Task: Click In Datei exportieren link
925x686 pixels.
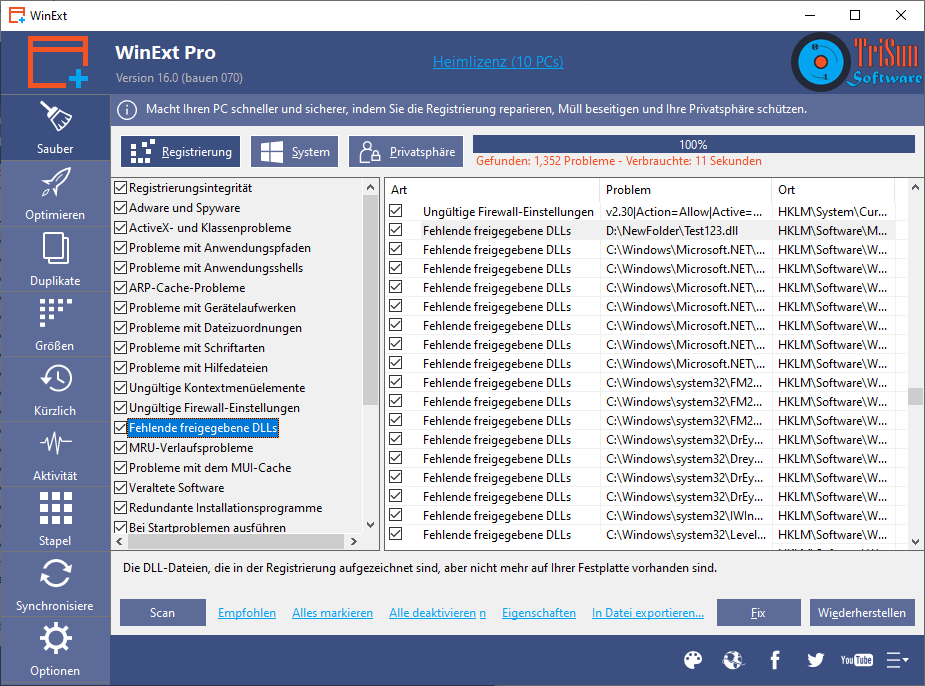Action: coord(648,613)
